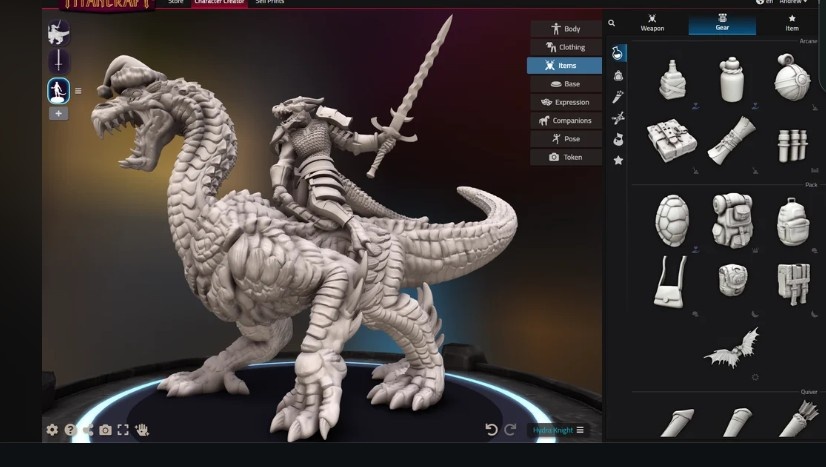Open the item search magnifier
Image resolution: width=826 pixels, height=467 pixels.
coord(612,23)
